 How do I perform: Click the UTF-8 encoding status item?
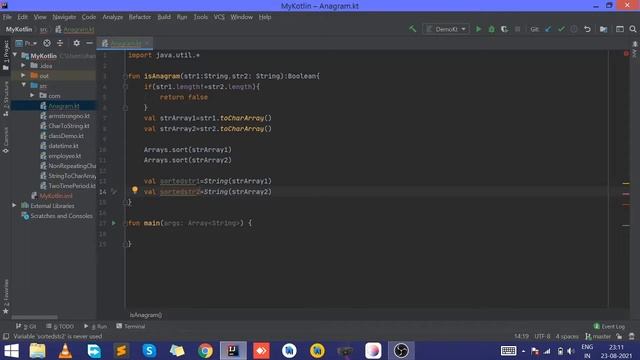coord(542,336)
